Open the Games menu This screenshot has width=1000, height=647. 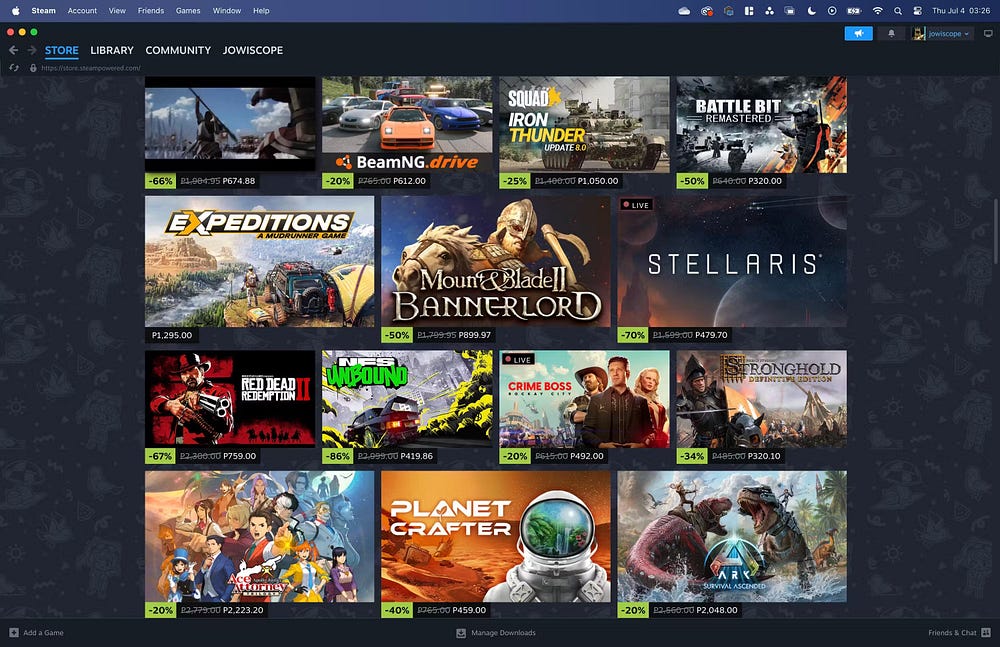(x=186, y=11)
